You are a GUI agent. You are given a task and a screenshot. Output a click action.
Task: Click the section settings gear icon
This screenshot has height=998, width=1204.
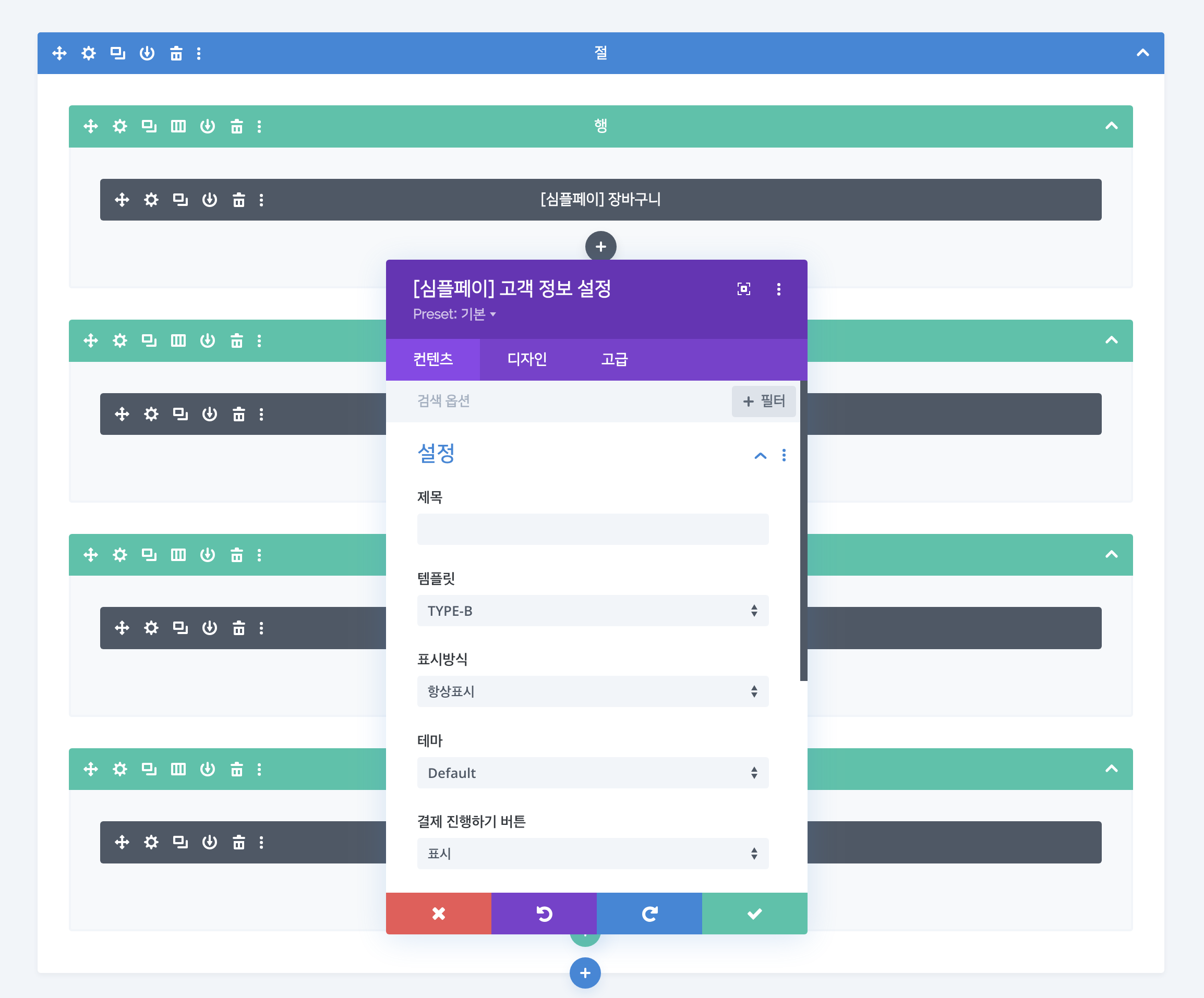tap(88, 53)
